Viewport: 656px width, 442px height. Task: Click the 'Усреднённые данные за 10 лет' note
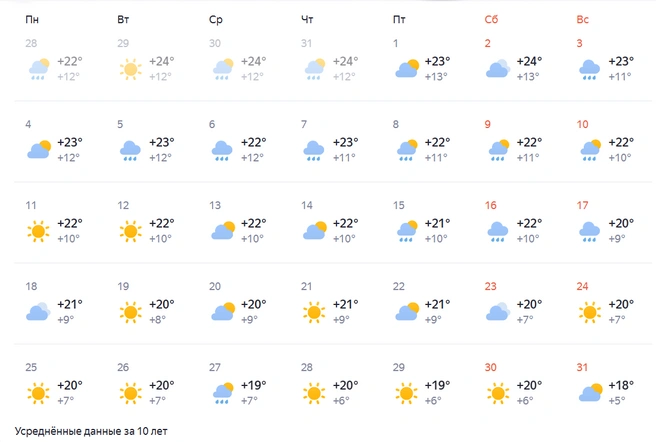[x=91, y=431]
